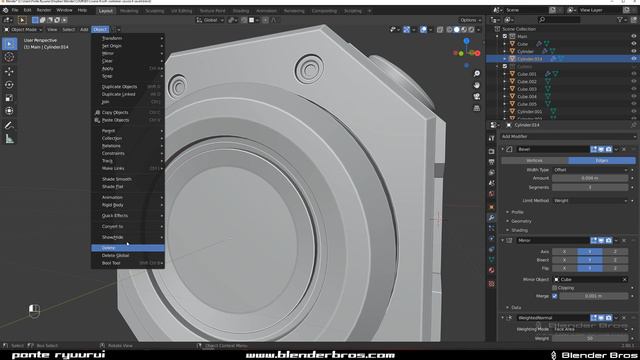Open Set Origin submenu
Image resolution: width=640 pixels, height=360 pixels.
[128, 46]
